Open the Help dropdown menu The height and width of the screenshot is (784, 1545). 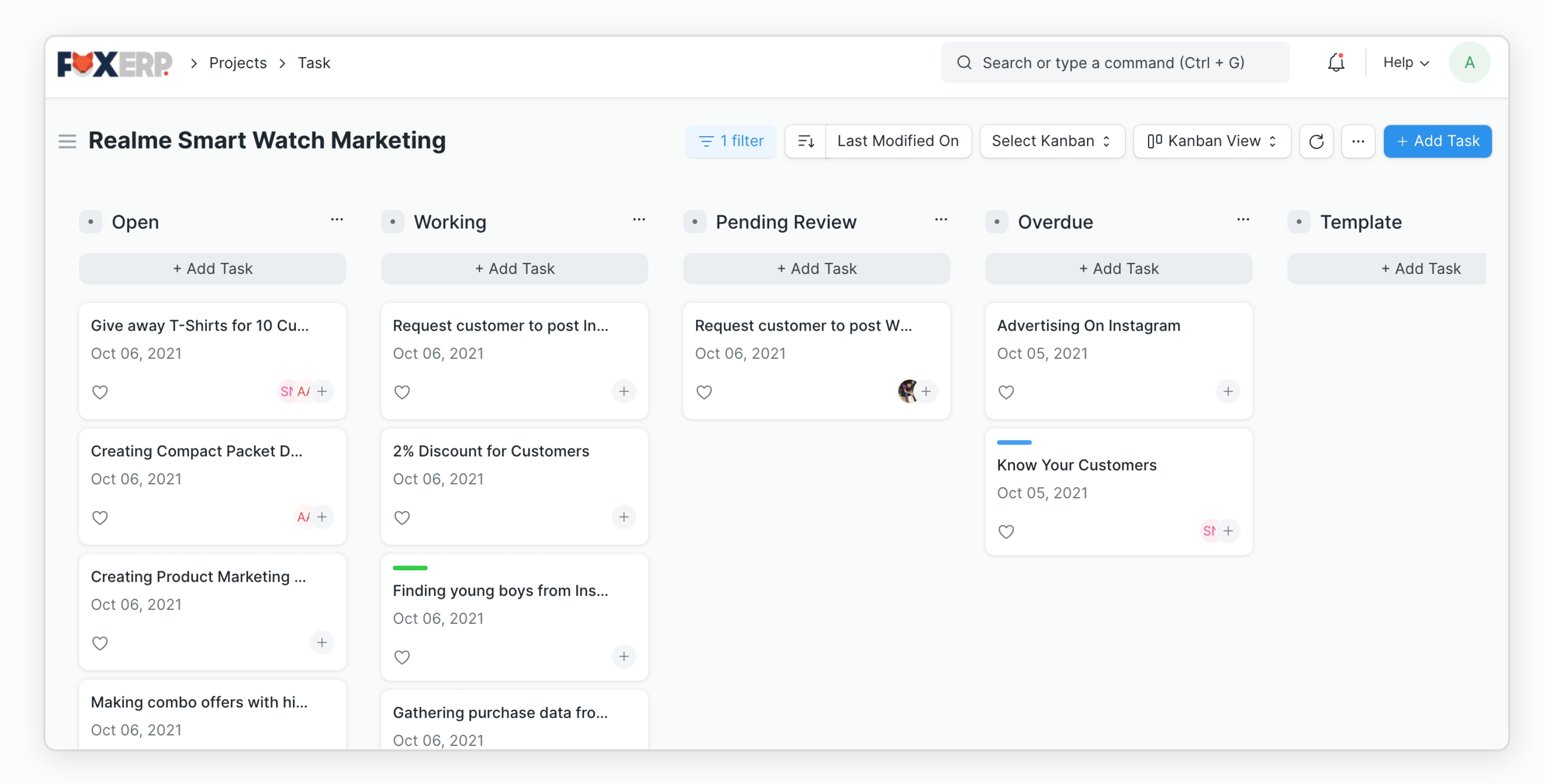point(1405,62)
